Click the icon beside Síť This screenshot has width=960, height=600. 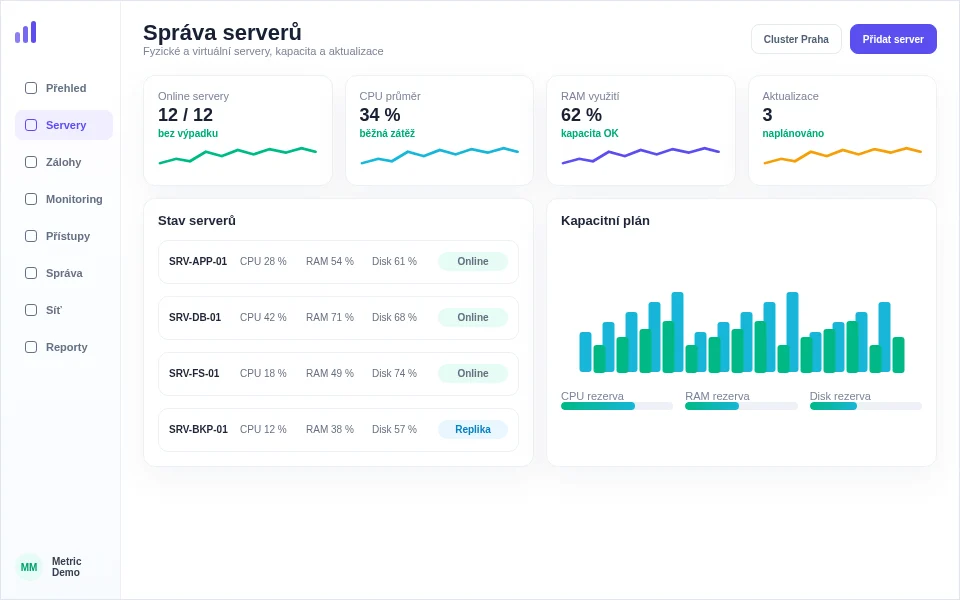click(x=31, y=310)
